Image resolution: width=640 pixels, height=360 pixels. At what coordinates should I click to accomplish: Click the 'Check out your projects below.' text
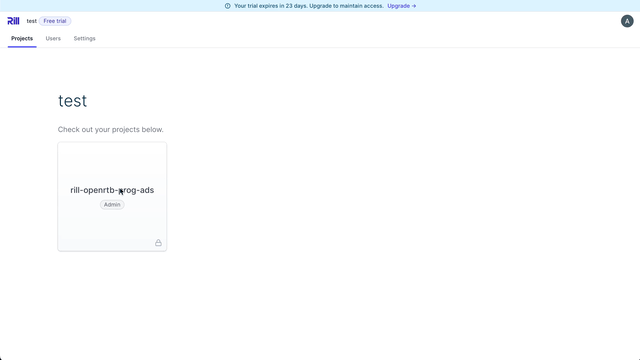pyautogui.click(x=111, y=129)
